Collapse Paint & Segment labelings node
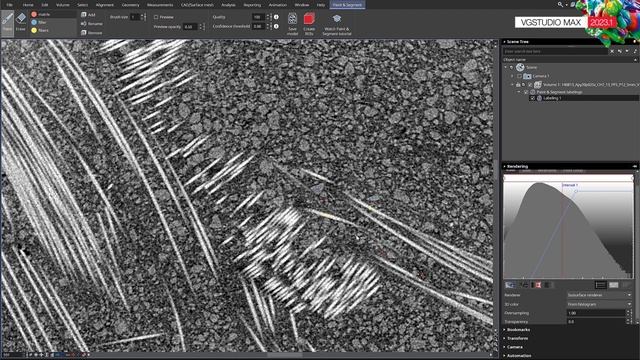 (519, 92)
